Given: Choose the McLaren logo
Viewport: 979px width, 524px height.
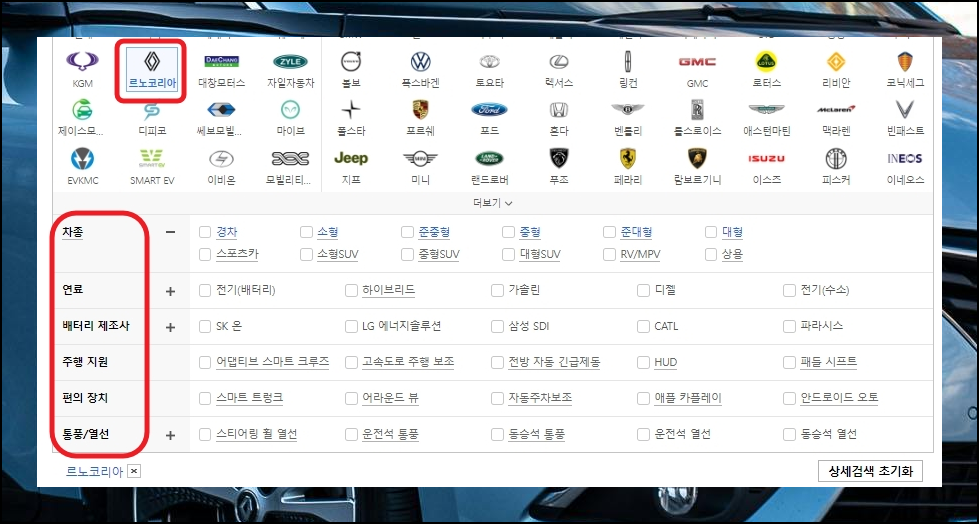Looking at the screenshot, I should [835, 109].
